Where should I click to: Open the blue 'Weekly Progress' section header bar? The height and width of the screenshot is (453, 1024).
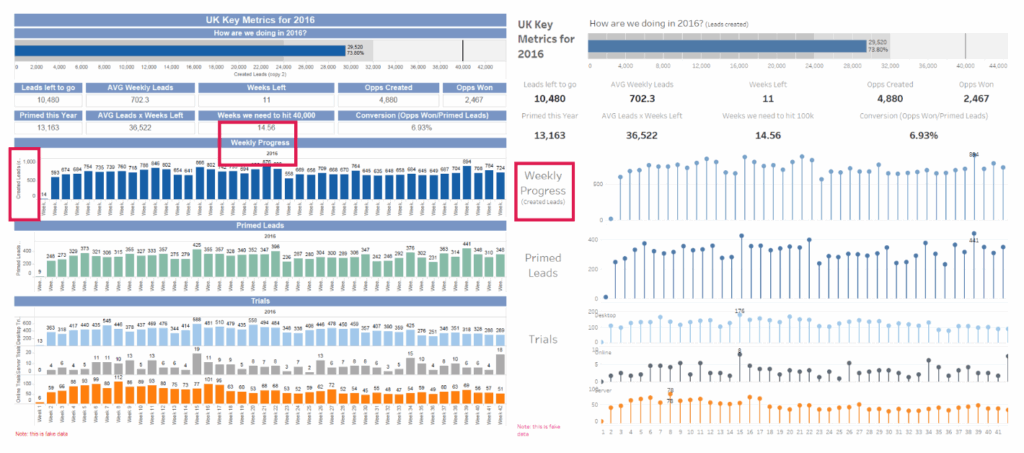(260, 143)
